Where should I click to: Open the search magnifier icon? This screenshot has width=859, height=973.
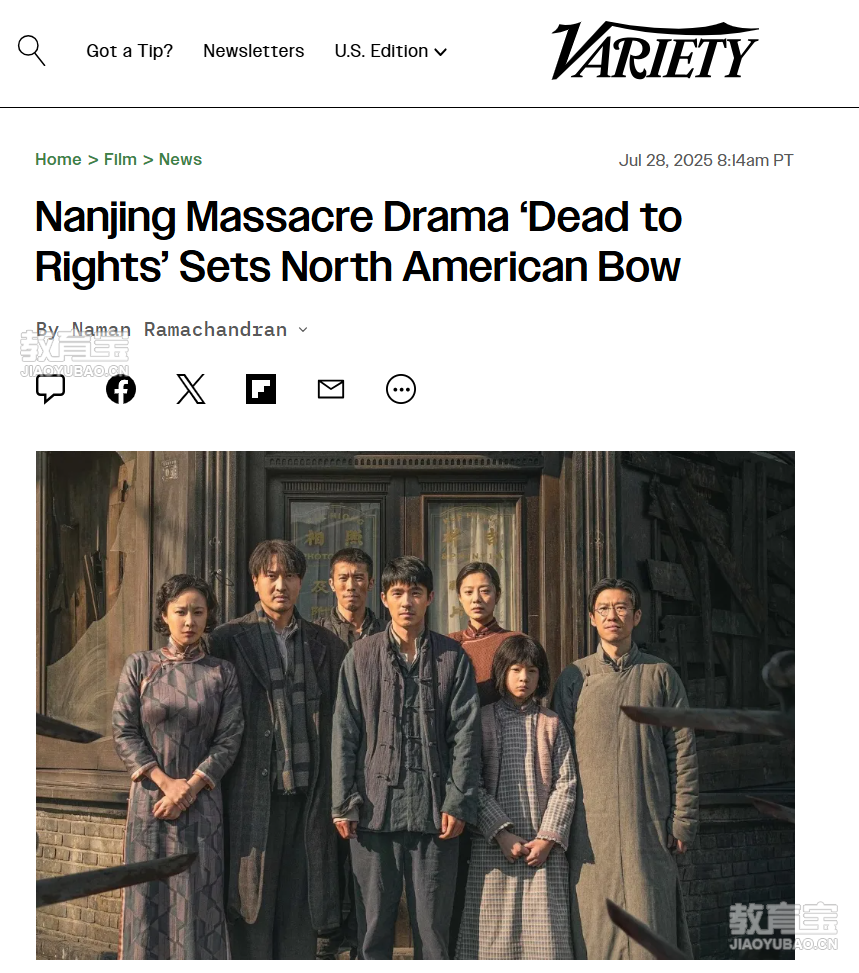(x=31, y=50)
